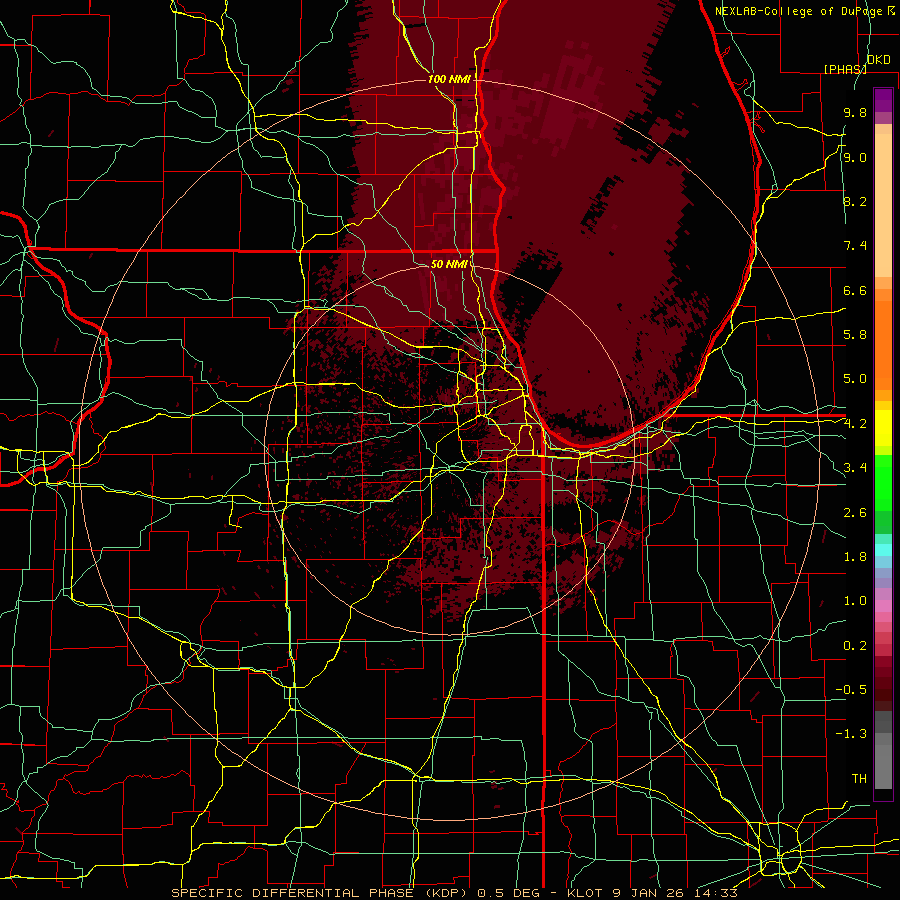Click the 1.0 scale value
900x900 pixels.
coord(855,601)
